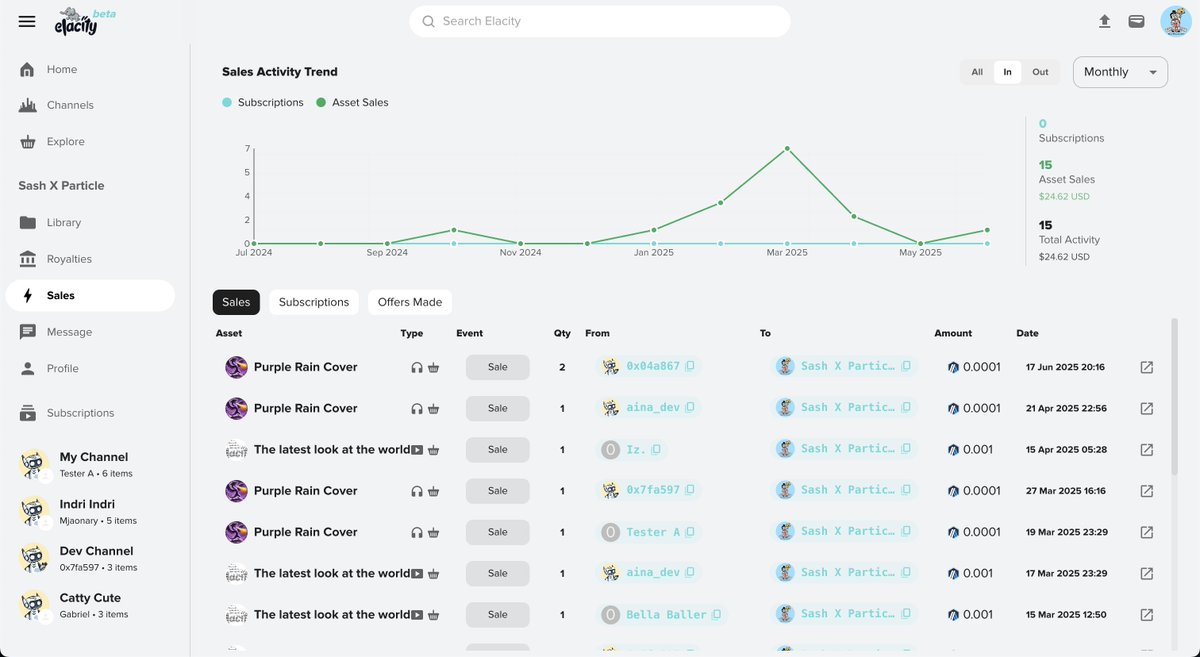Click the Search Elacity field
The height and width of the screenshot is (657, 1200).
tap(600, 21)
